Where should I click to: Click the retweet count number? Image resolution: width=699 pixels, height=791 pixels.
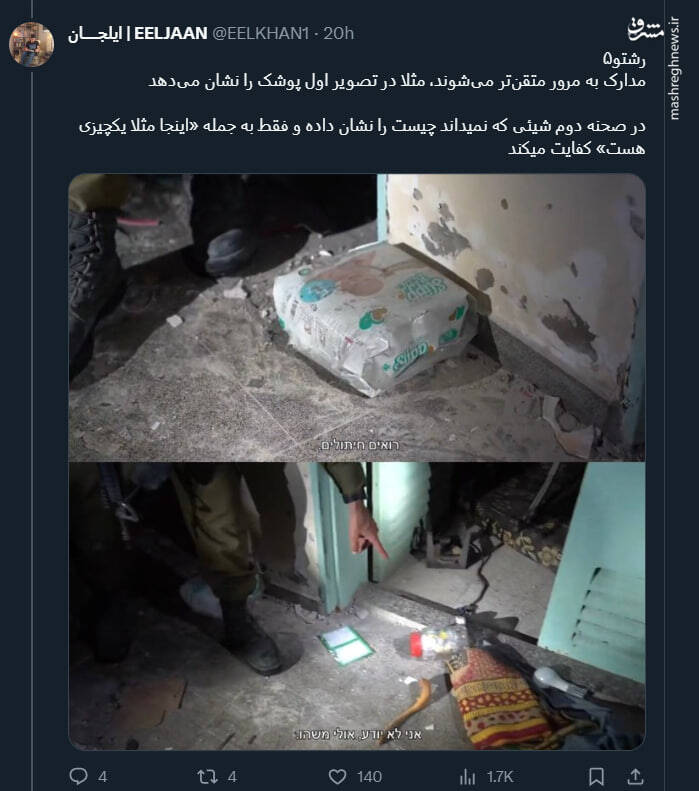(232, 777)
